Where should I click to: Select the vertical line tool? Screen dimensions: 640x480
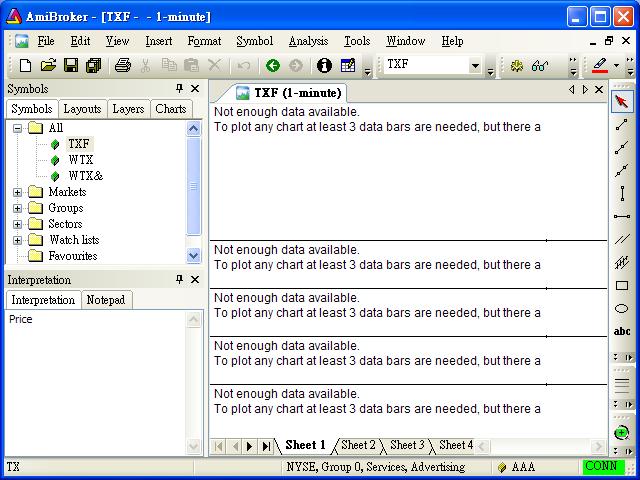622,193
